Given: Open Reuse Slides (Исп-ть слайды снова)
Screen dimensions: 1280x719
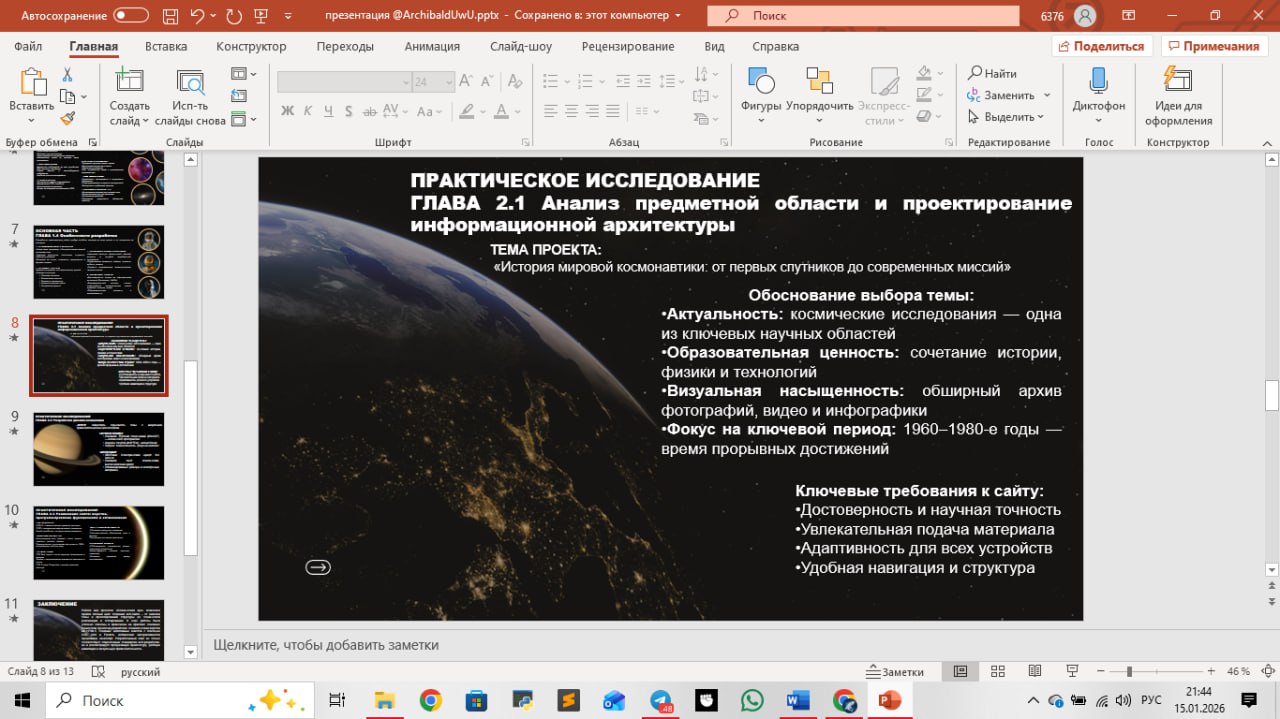Looking at the screenshot, I should click(x=189, y=98).
